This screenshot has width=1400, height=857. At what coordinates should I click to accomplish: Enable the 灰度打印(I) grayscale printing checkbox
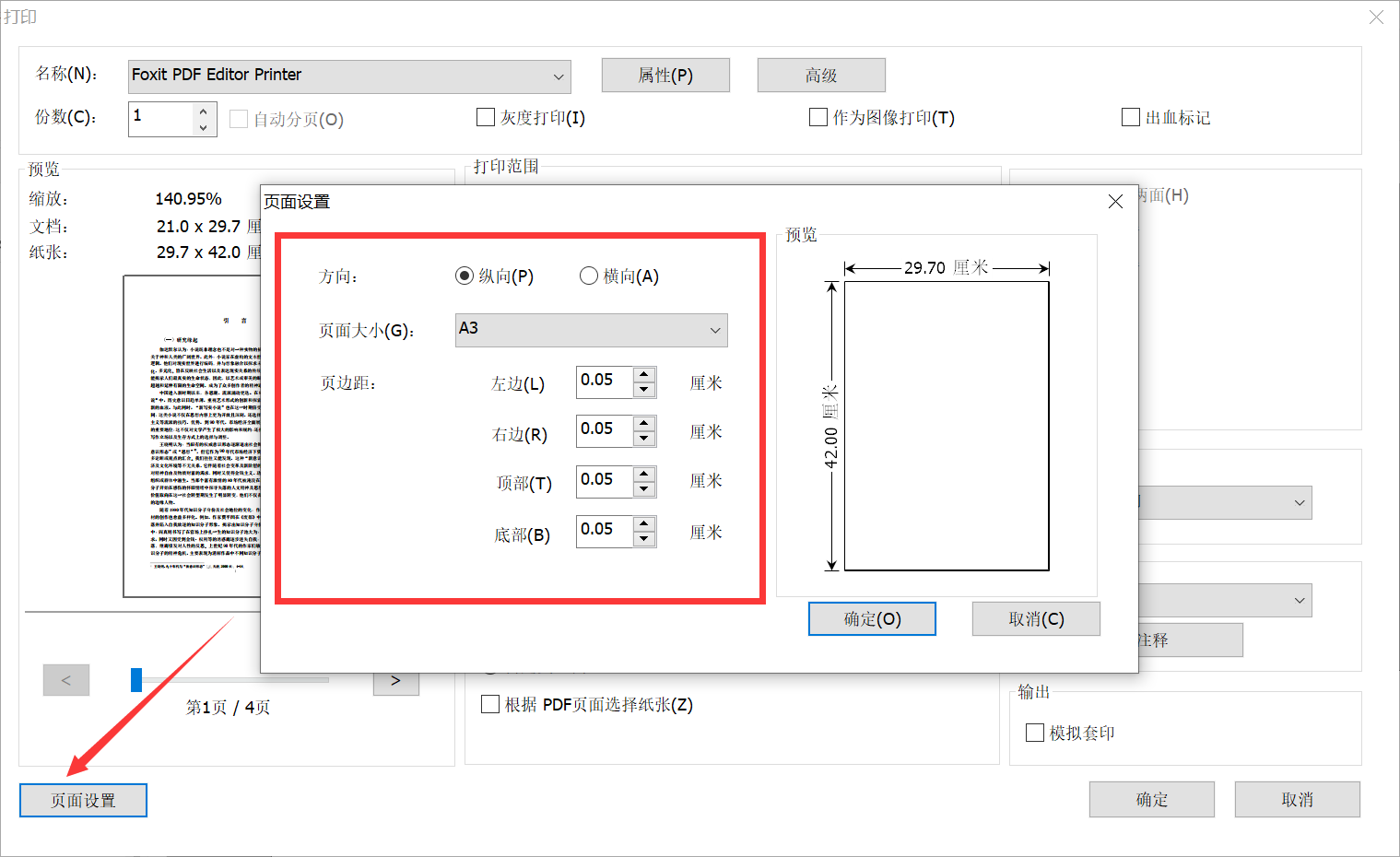click(486, 117)
